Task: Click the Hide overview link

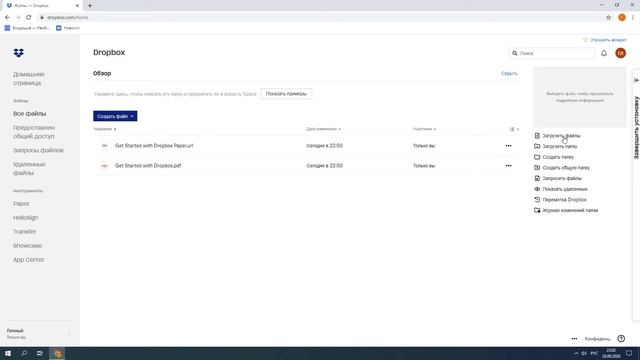Action: pyautogui.click(x=509, y=73)
